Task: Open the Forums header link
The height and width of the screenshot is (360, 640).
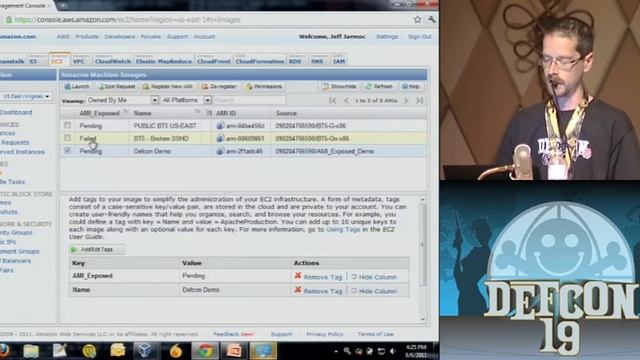Action: tap(151, 37)
